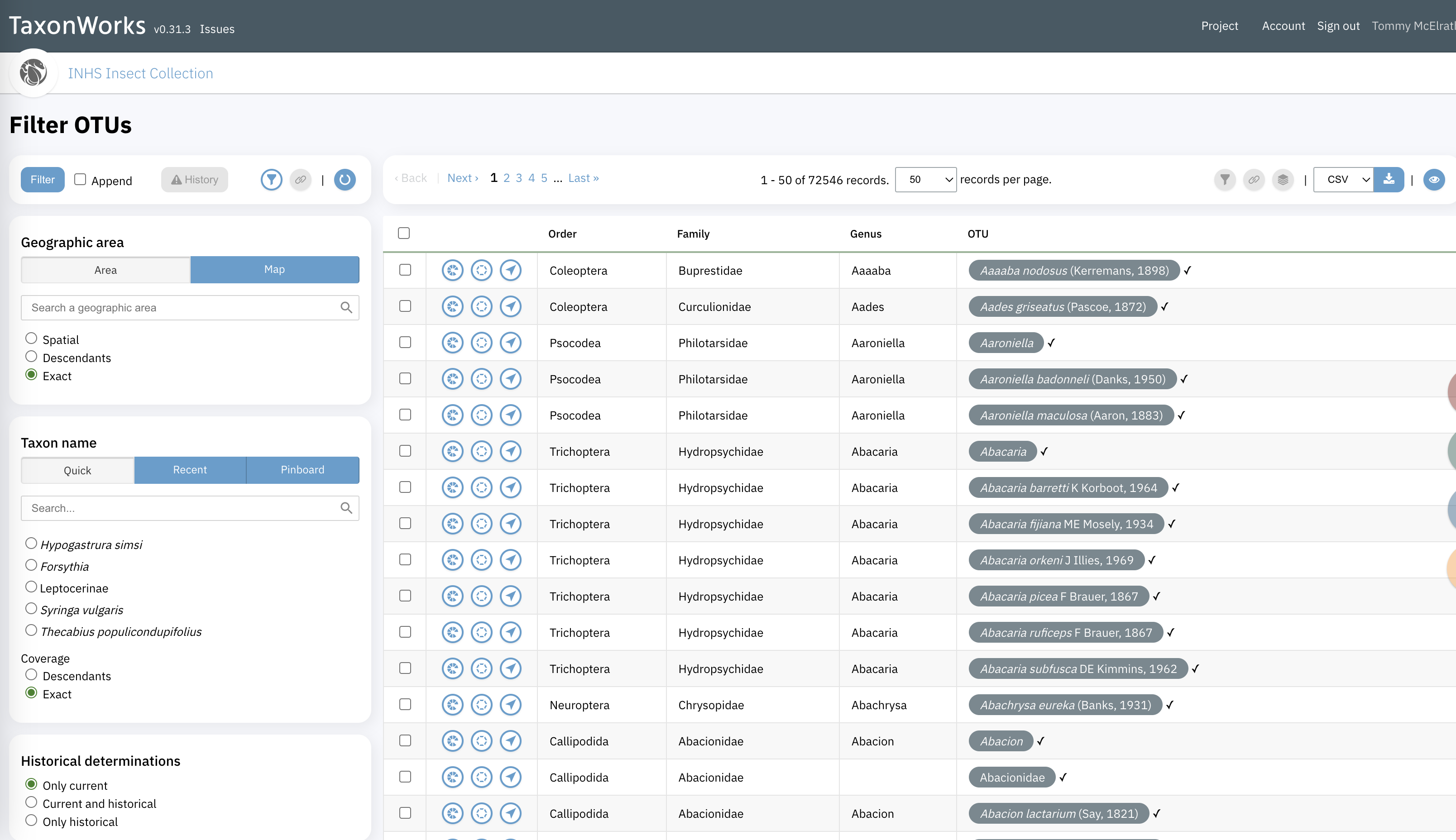Image resolution: width=1456 pixels, height=840 pixels.
Task: Check the row checkbox for Aaroniella badonneli
Action: pos(405,378)
